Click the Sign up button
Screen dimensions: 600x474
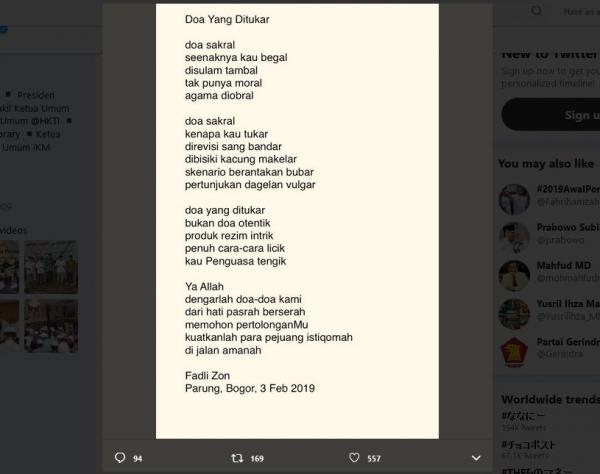coord(551,114)
